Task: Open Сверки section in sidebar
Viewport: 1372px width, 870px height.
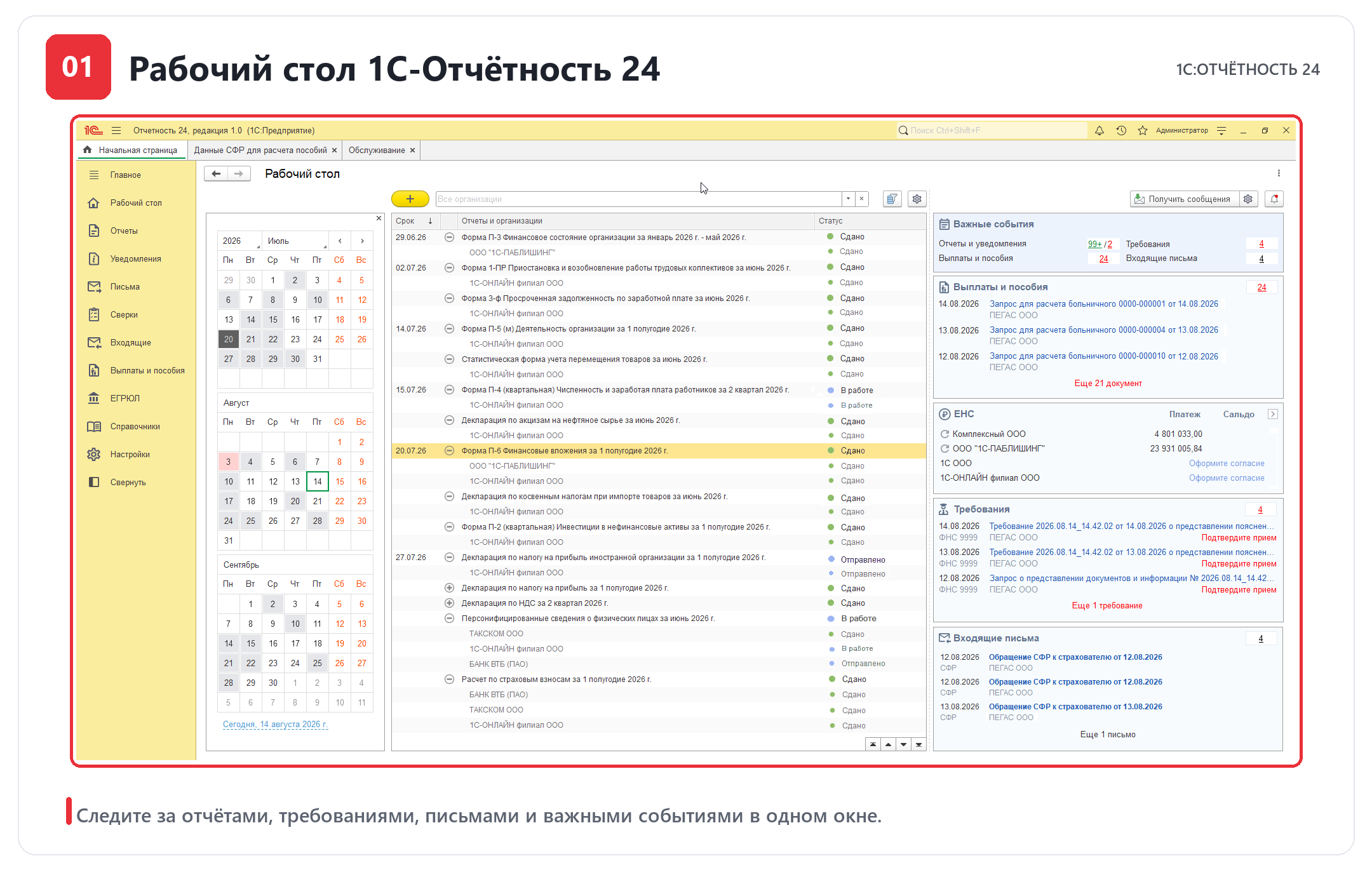Action: tap(124, 314)
